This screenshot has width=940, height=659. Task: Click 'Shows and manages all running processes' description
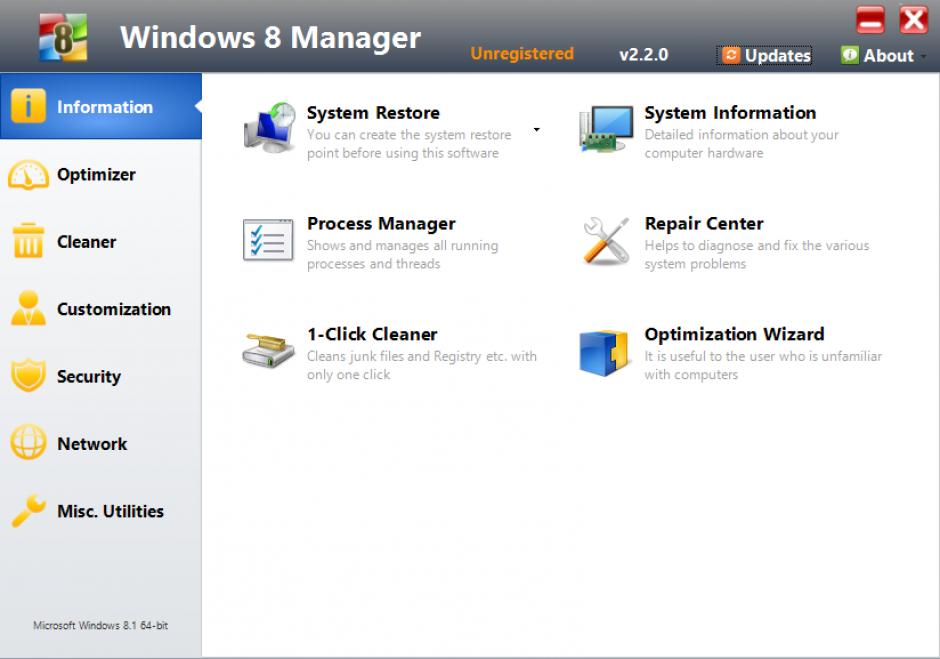tap(402, 255)
